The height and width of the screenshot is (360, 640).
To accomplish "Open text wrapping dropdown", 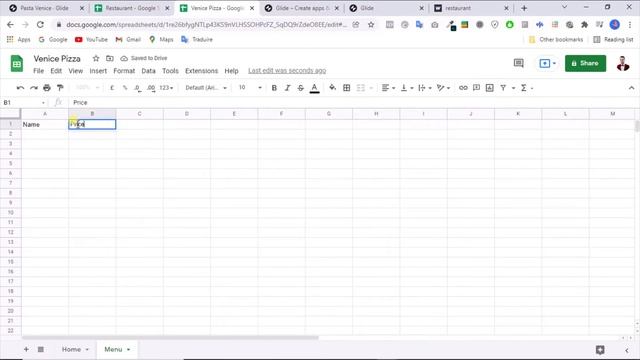I will click(x=425, y=88).
